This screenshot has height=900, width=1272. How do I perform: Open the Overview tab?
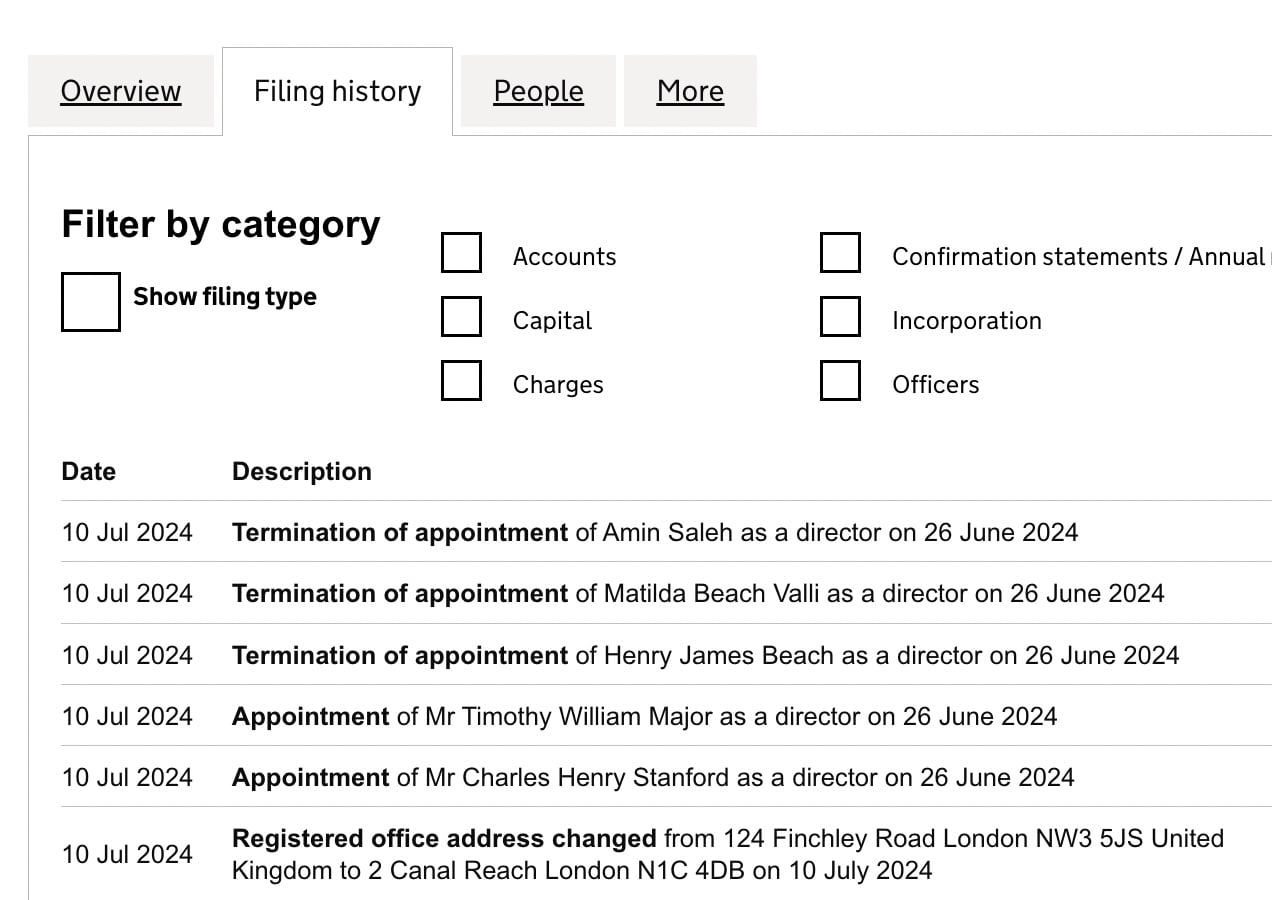(x=121, y=91)
